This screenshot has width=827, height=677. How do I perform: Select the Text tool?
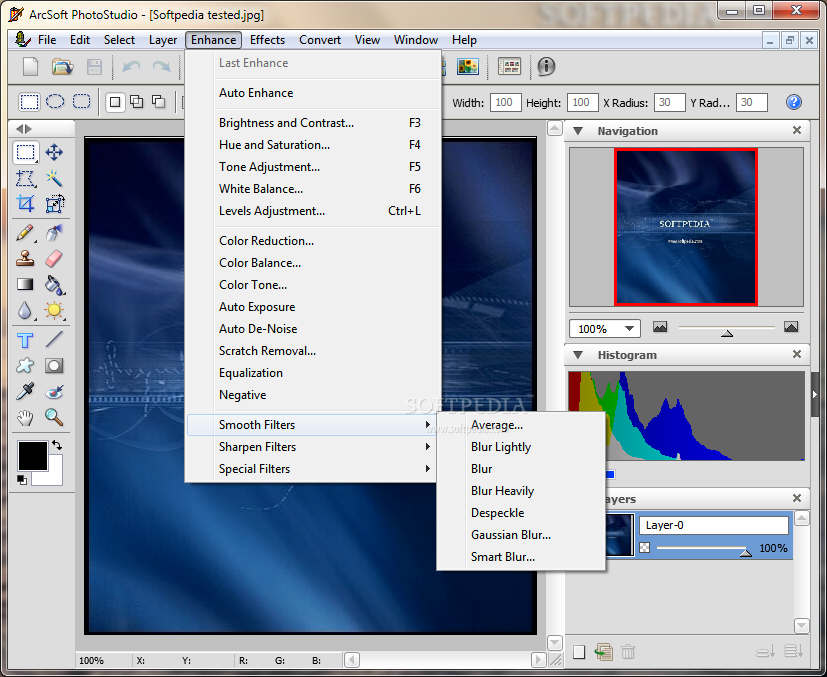[25, 340]
